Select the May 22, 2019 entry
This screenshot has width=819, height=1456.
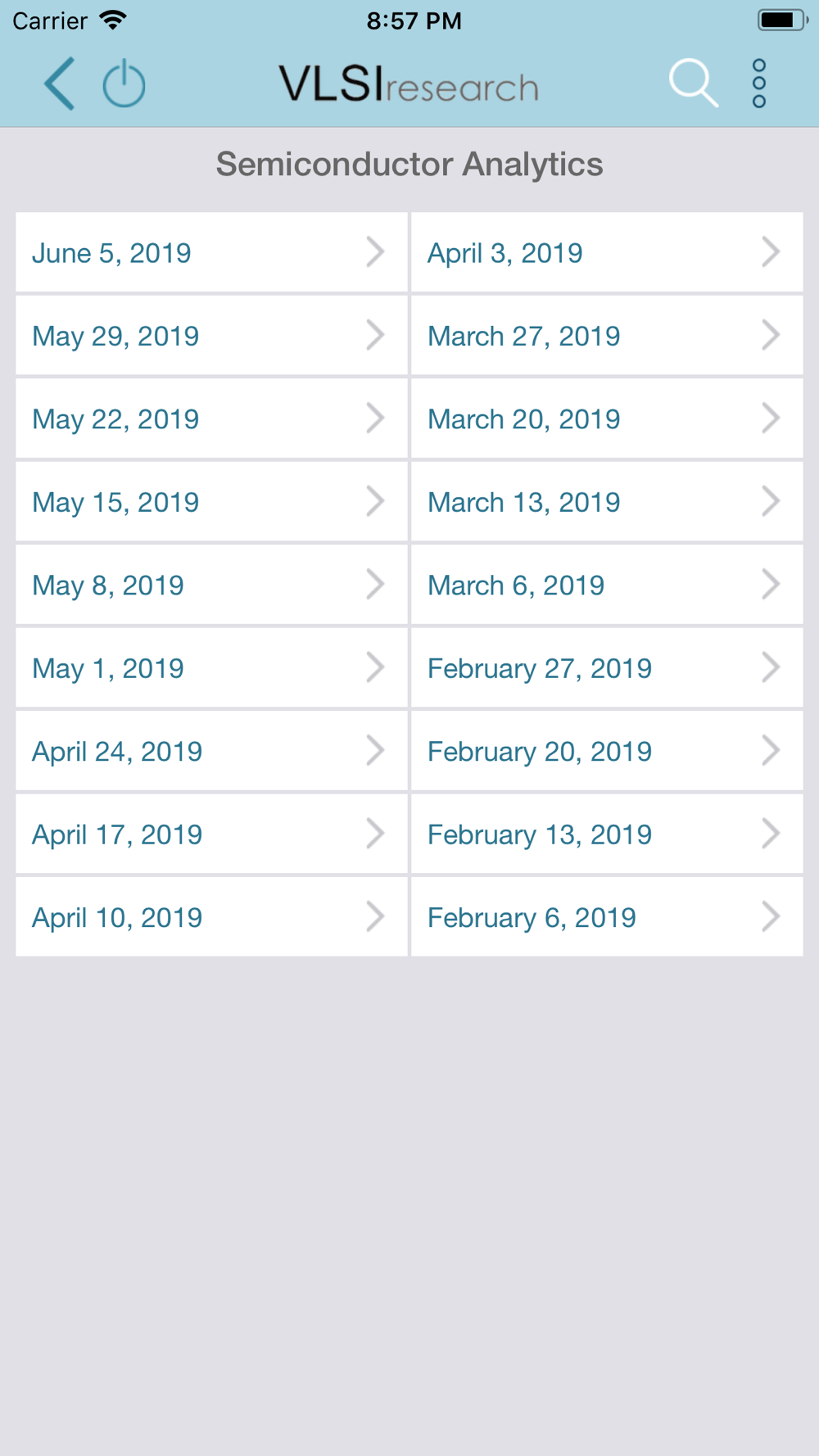point(211,418)
